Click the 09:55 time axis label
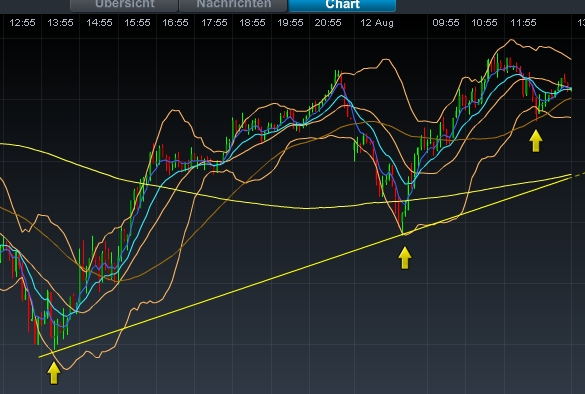Viewport: 585px width, 394px height. (446, 23)
